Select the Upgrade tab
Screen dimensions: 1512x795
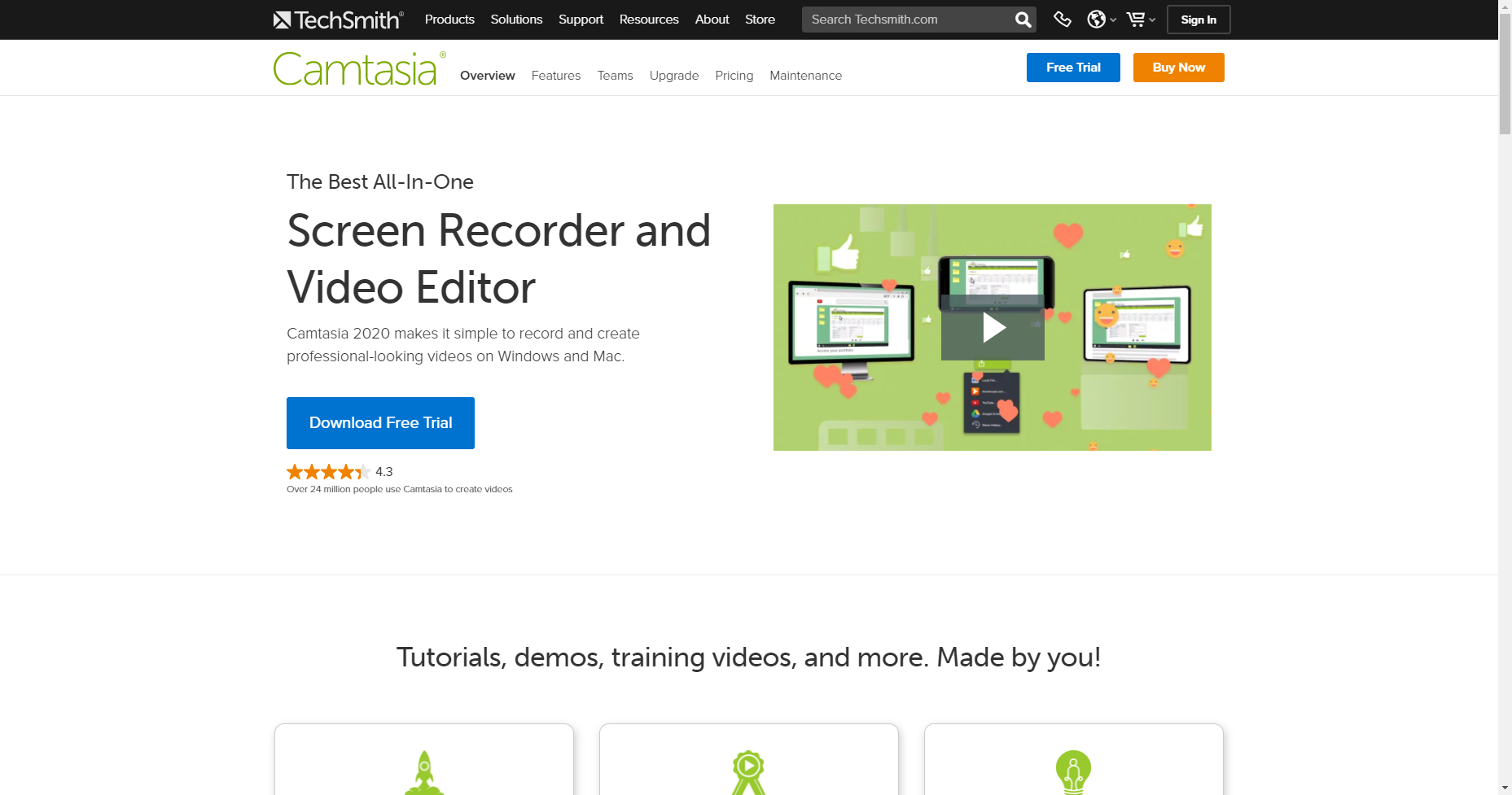pyautogui.click(x=674, y=76)
